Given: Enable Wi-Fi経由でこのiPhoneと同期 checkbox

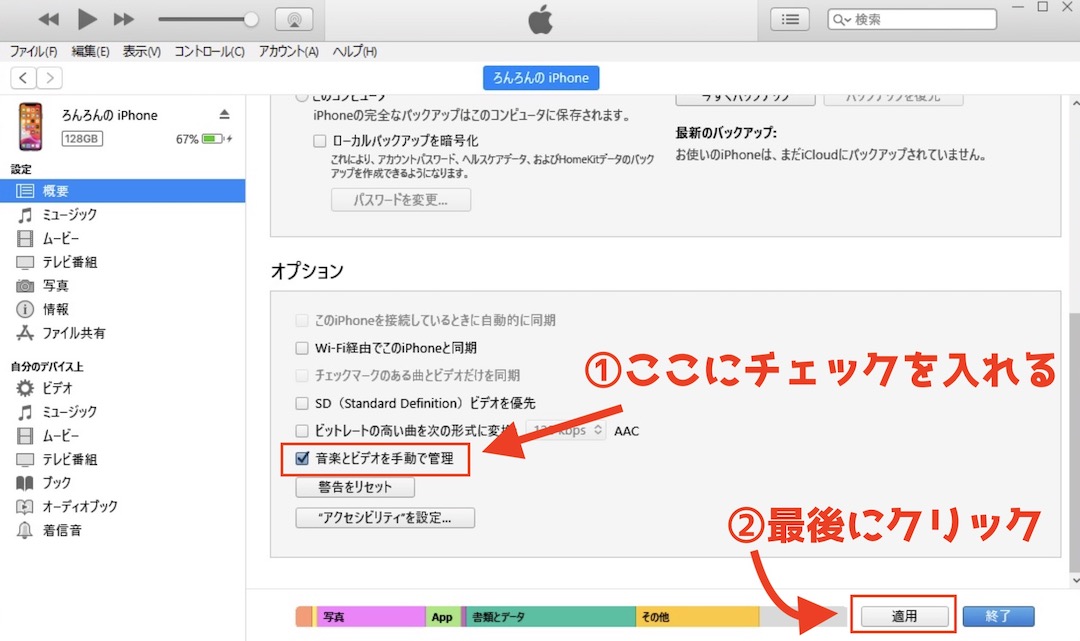Looking at the screenshot, I should click(x=301, y=347).
